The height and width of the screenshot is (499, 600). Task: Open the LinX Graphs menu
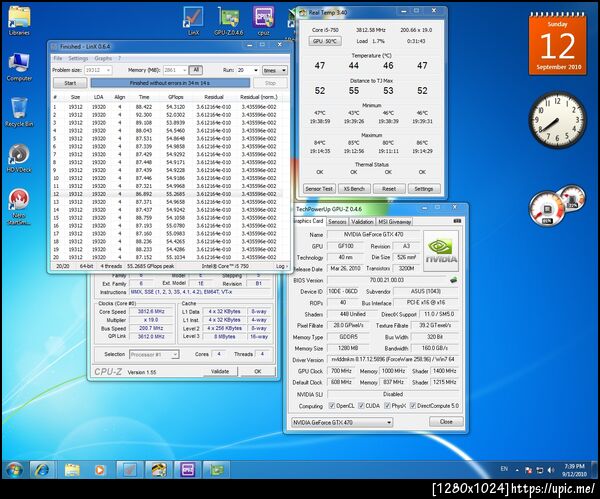(103, 58)
